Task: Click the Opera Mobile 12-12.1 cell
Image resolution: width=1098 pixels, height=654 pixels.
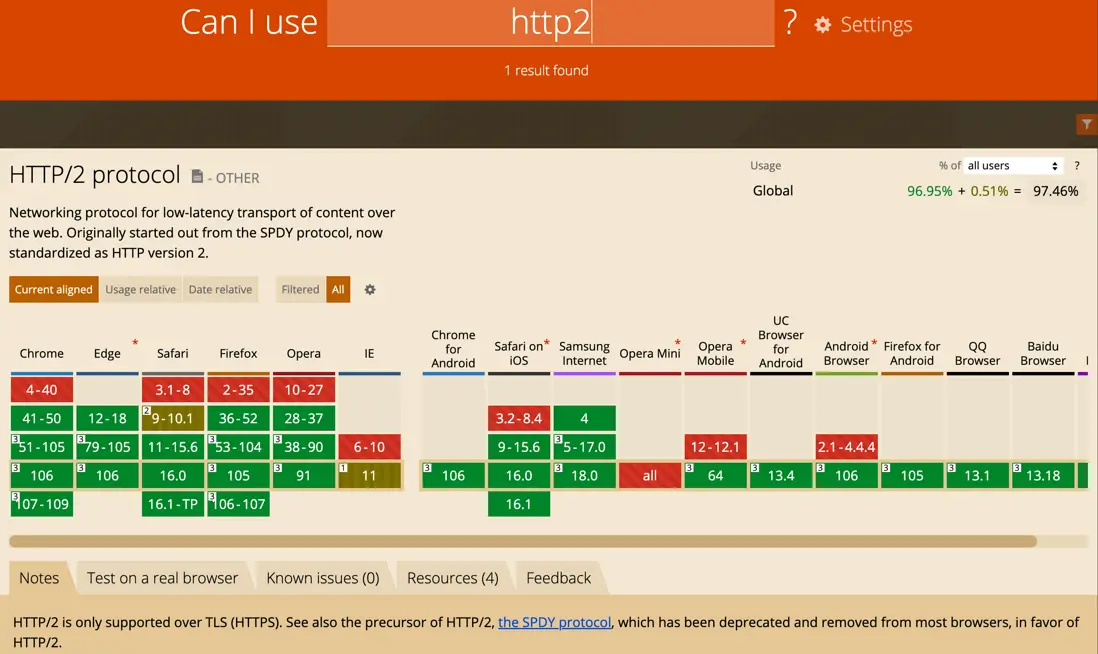Action: (x=716, y=447)
